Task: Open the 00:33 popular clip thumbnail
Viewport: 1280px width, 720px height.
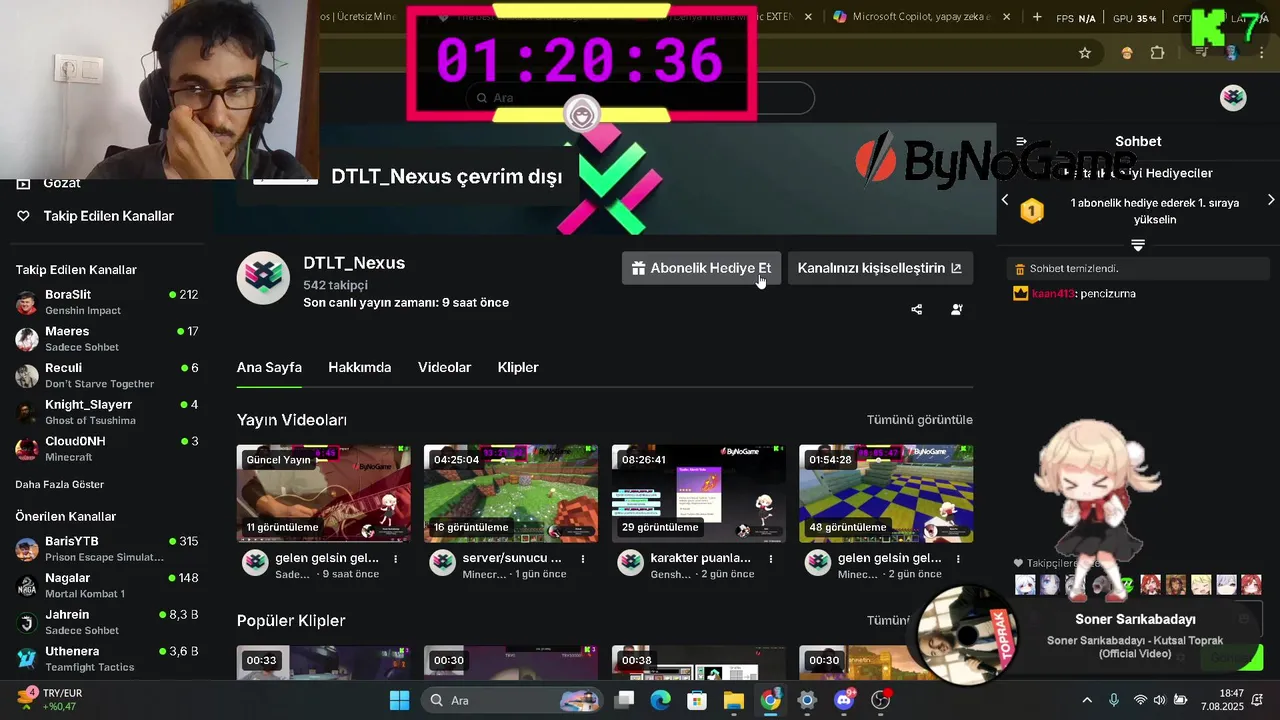Action: click(x=324, y=663)
